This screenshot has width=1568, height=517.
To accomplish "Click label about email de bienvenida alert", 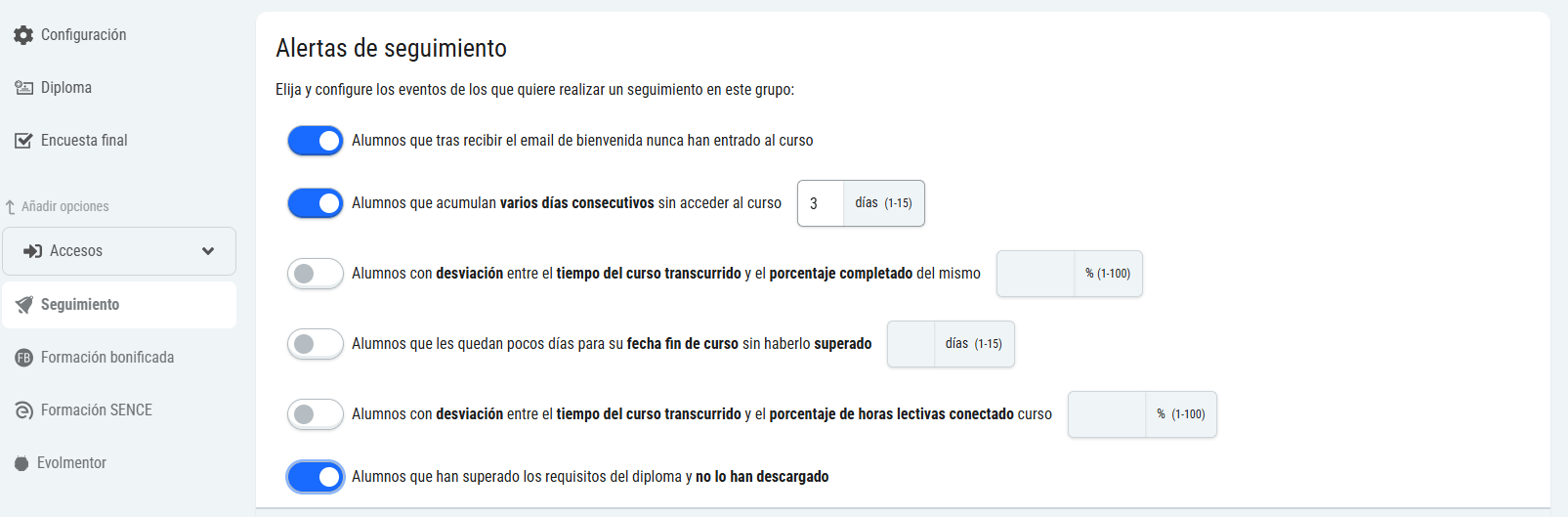I will (582, 141).
